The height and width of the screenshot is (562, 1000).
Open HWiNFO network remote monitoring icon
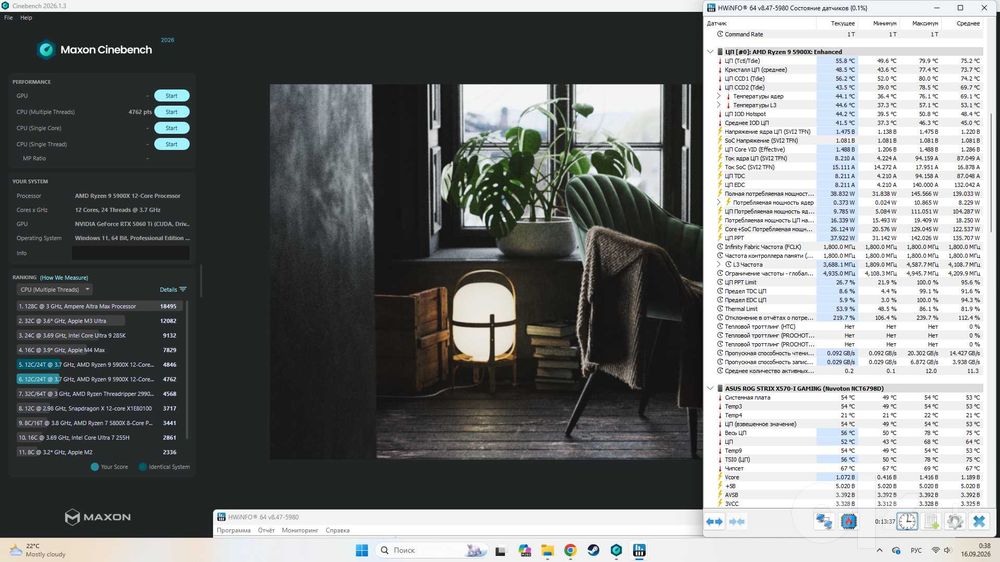click(x=824, y=521)
